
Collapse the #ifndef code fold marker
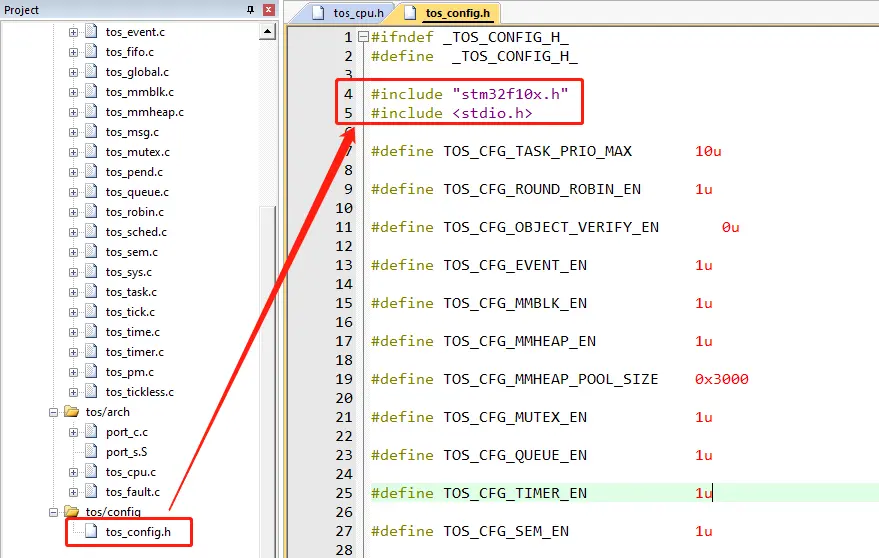(363, 37)
